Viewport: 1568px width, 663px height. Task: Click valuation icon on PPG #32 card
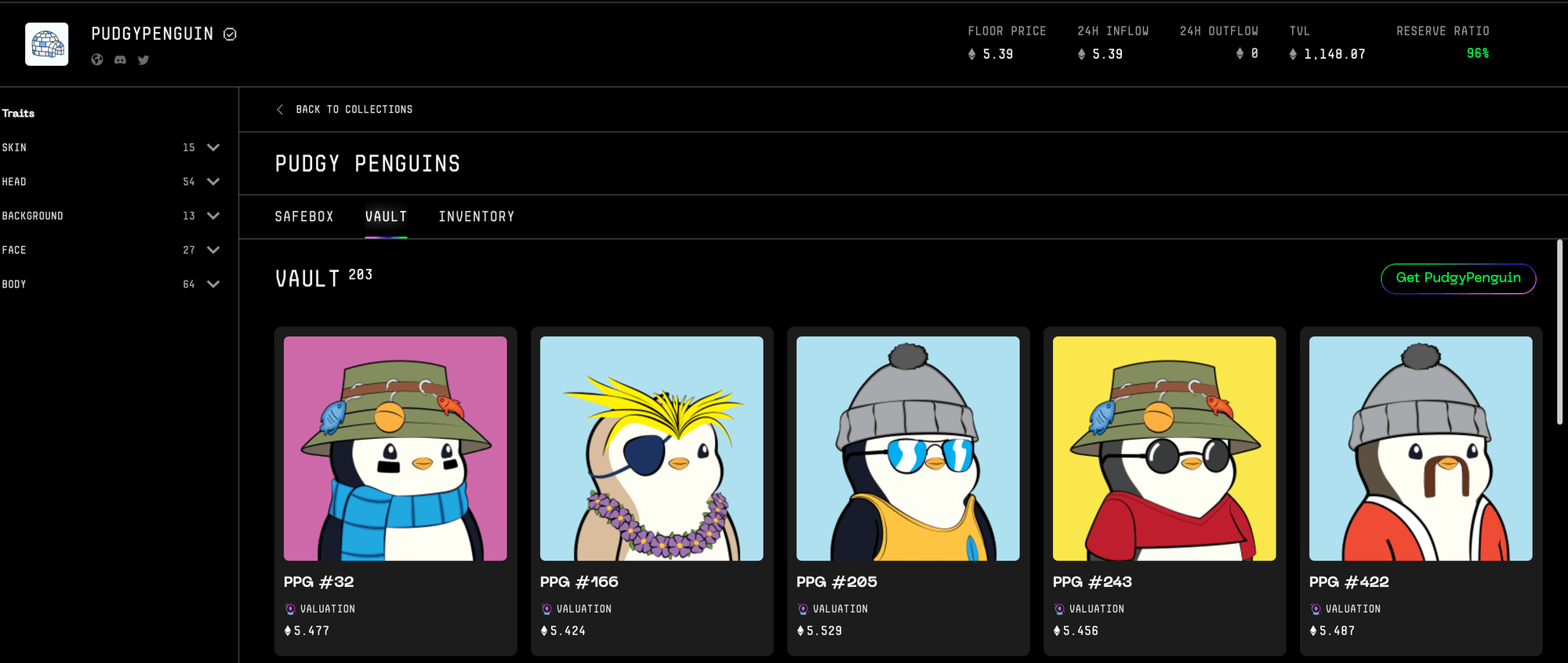tap(290, 609)
